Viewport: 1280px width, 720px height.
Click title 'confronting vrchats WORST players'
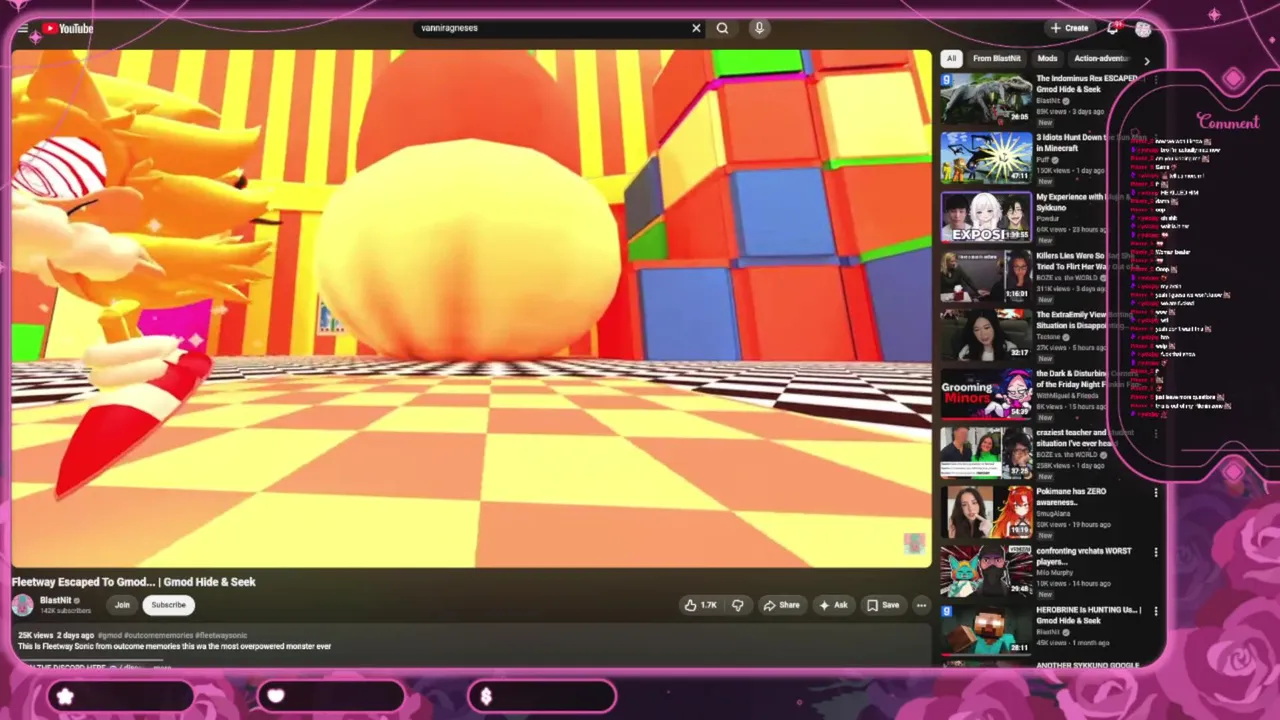click(x=1084, y=556)
